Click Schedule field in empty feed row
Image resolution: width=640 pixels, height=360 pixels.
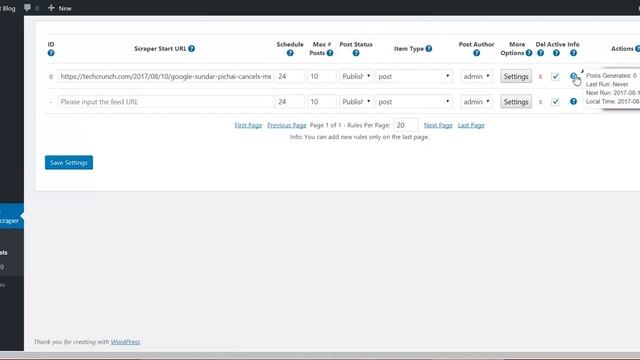pos(290,102)
